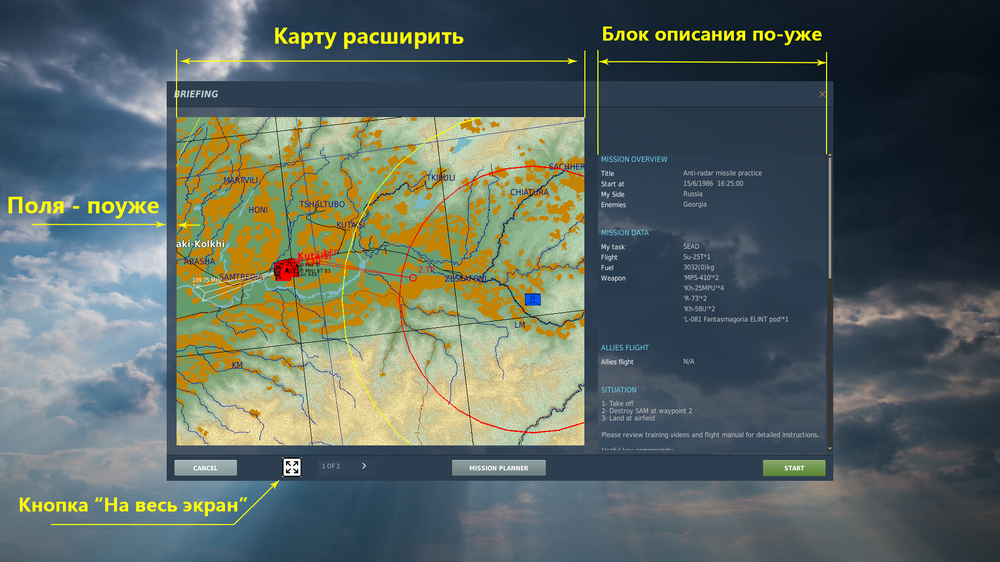Image resolution: width=1000 pixels, height=562 pixels.
Task: Click the BRIEFING window title
Action: [x=196, y=94]
